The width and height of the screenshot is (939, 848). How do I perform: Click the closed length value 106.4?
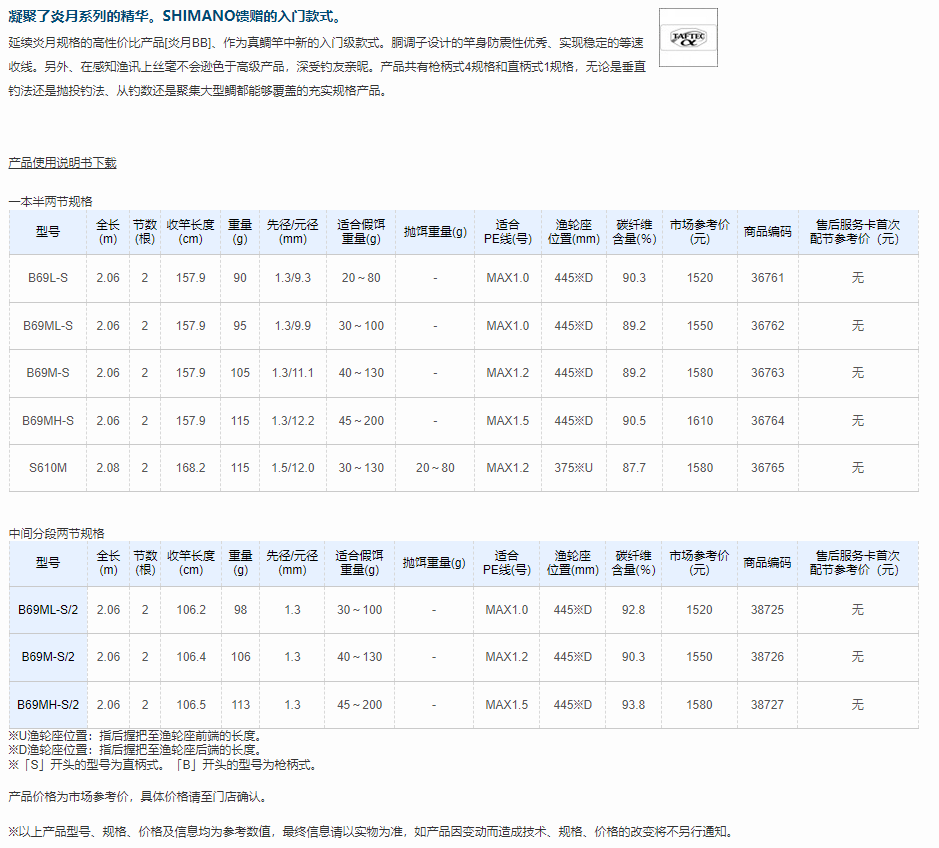191,657
